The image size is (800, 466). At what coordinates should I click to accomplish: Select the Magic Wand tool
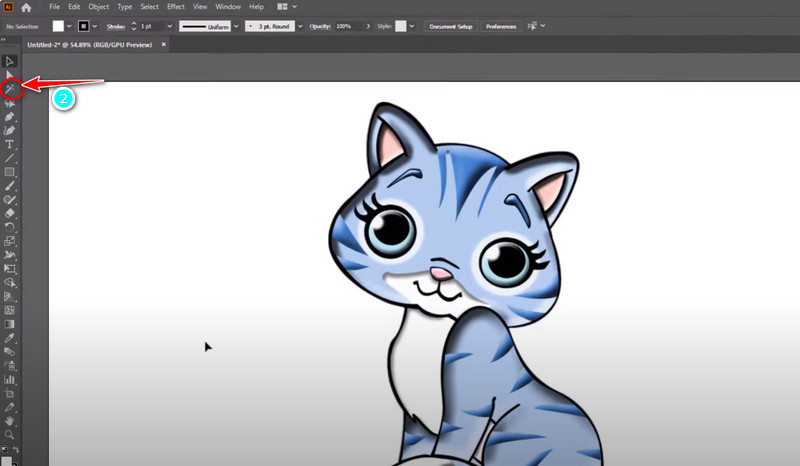9,89
